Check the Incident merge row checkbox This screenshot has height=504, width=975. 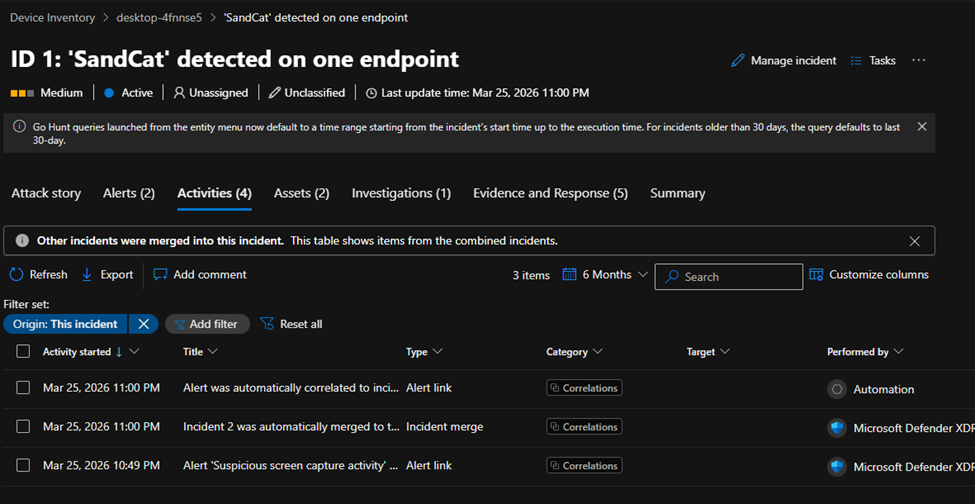(23, 427)
